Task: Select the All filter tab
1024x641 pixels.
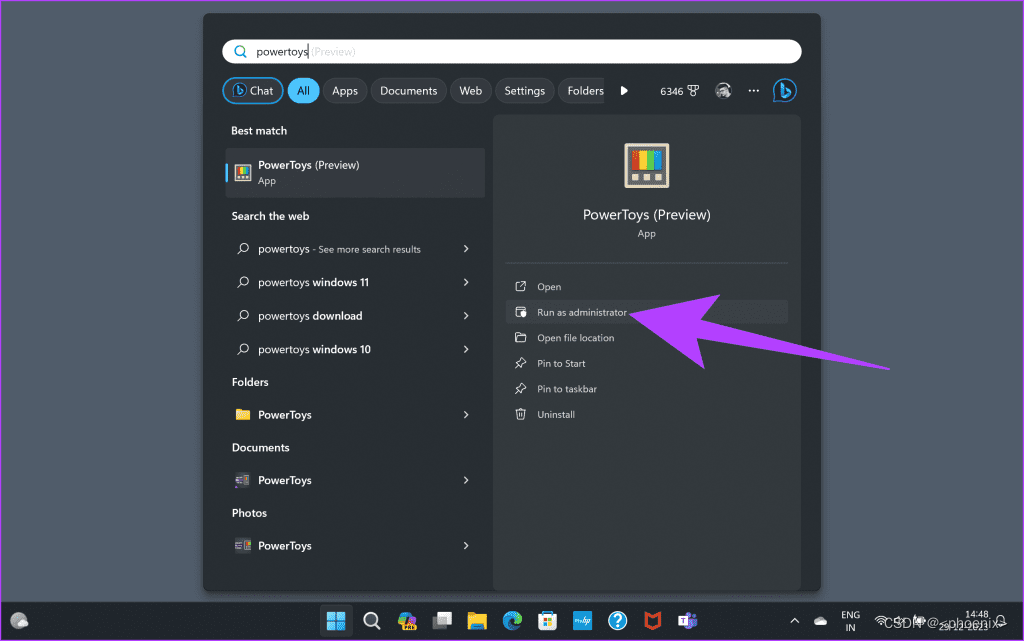Action: coord(303,91)
